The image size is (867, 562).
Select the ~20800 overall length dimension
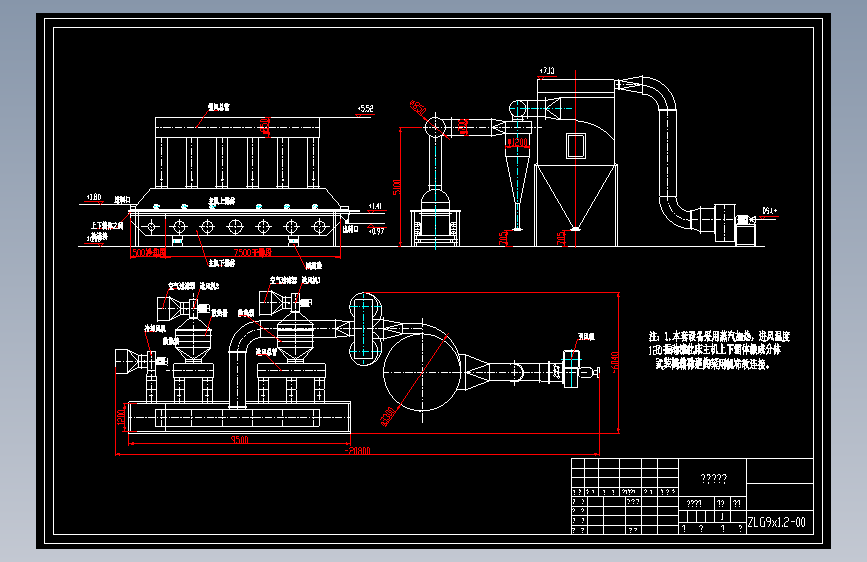pyautogui.click(x=358, y=451)
